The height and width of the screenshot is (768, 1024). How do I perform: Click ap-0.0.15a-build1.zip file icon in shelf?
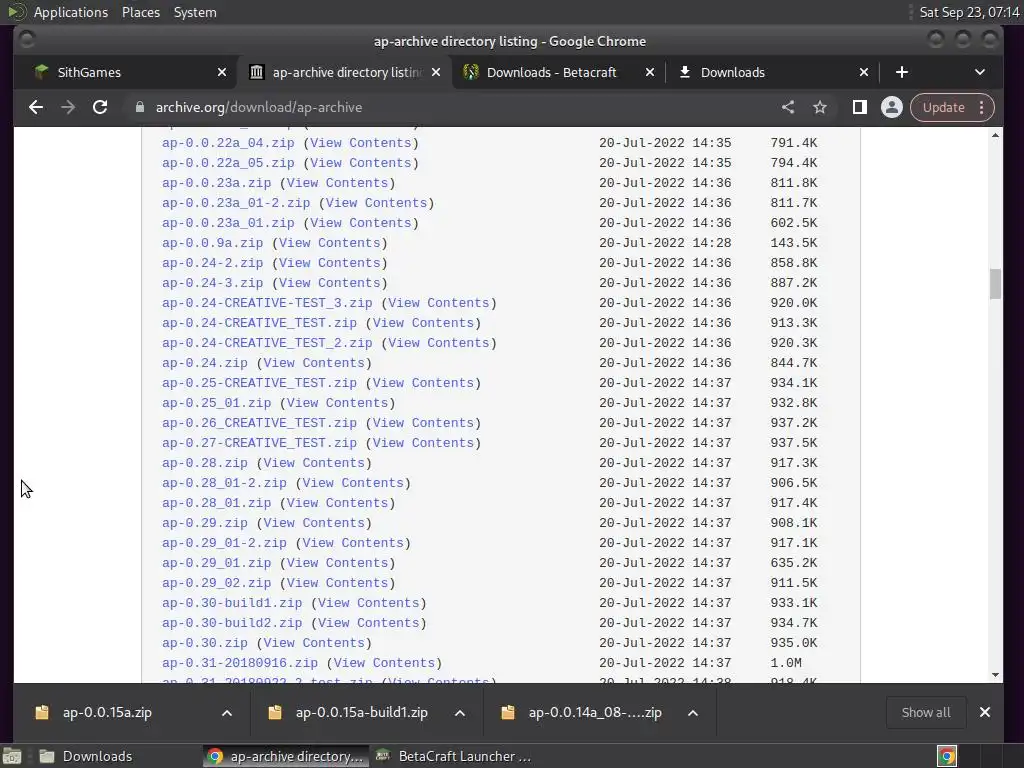[x=275, y=712]
